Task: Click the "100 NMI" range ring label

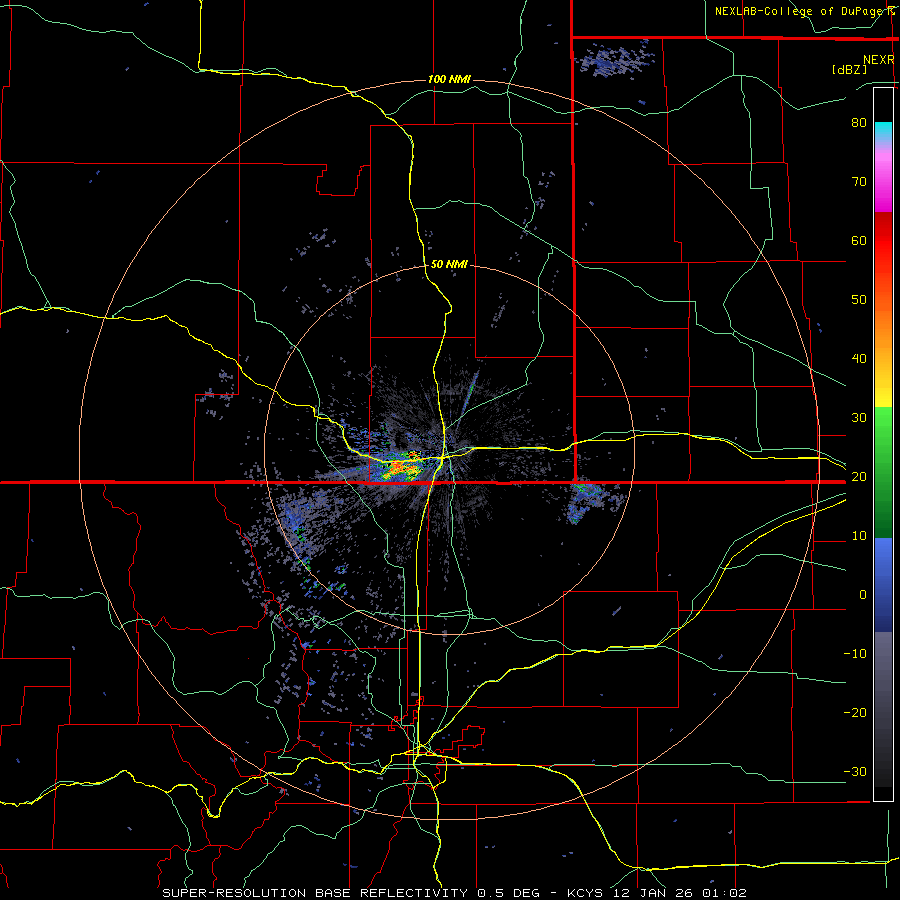Action: pos(449,79)
